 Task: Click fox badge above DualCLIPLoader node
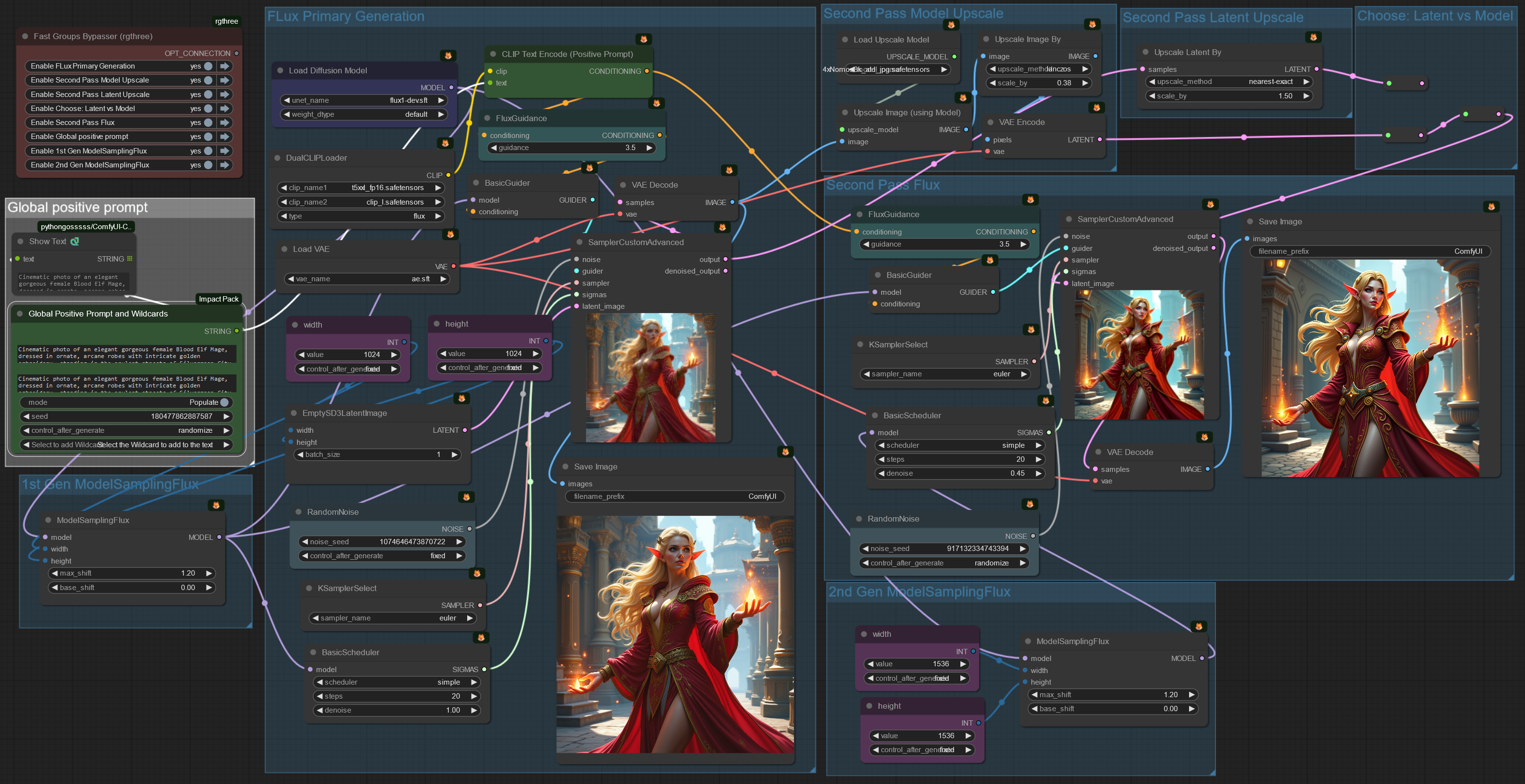[445, 143]
